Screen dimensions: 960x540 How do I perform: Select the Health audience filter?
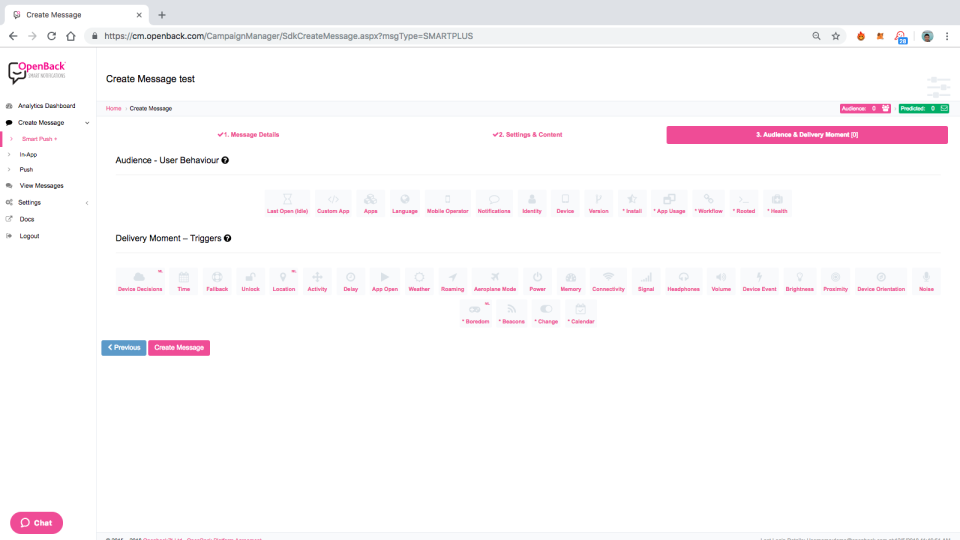tap(778, 203)
